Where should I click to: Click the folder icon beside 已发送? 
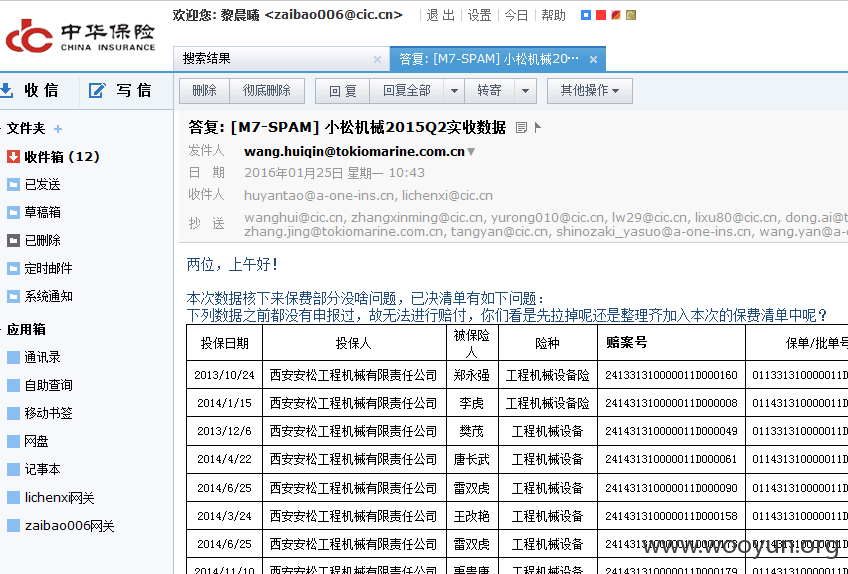13,184
